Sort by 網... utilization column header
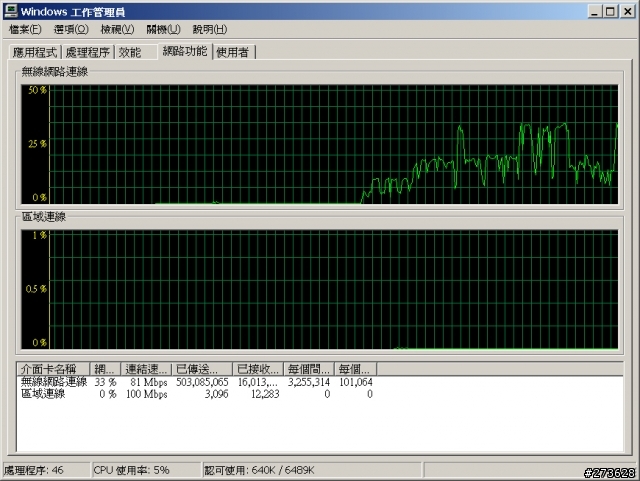The image size is (640, 481). pos(105,369)
